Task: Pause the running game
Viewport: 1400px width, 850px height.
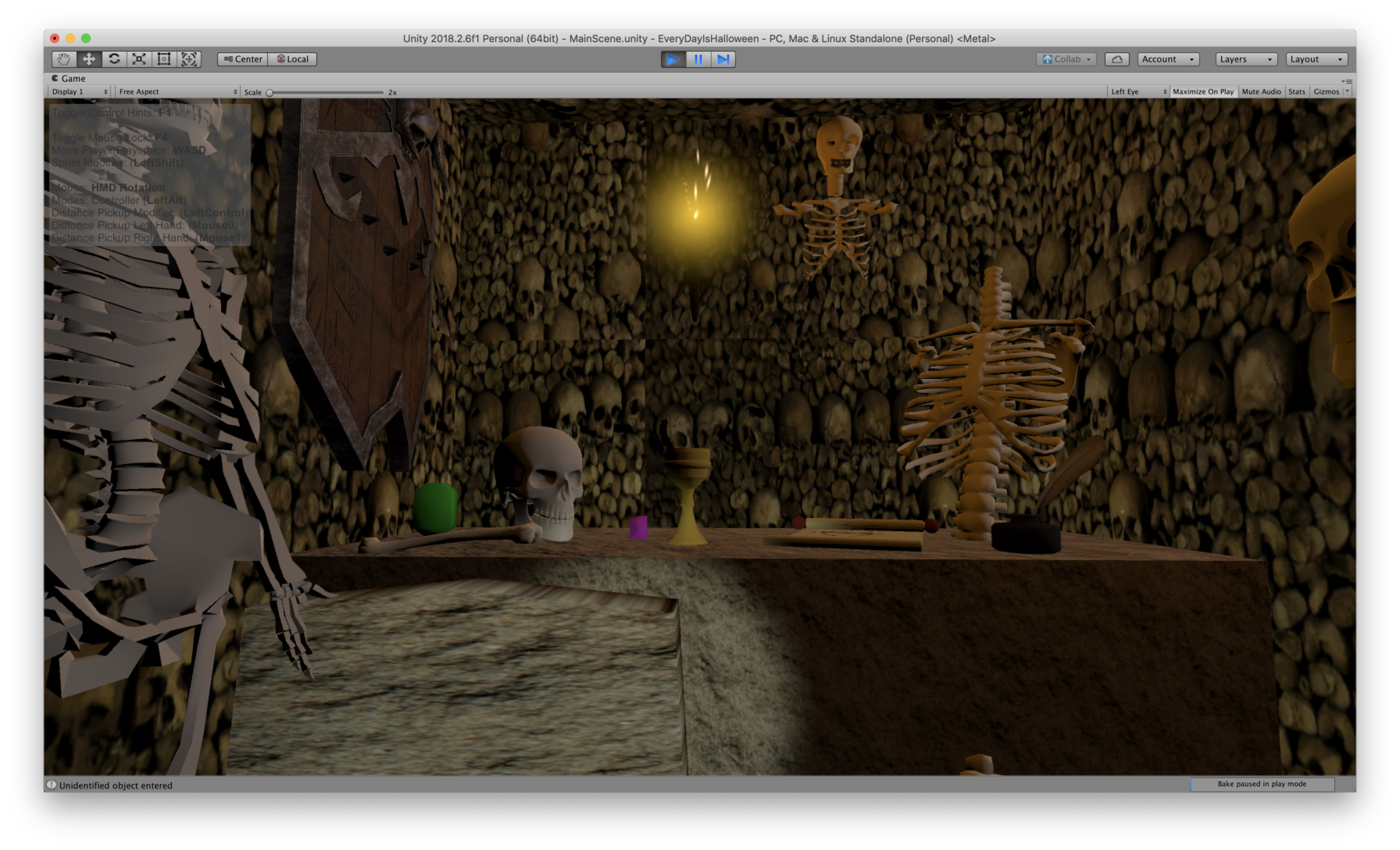Action: click(698, 59)
